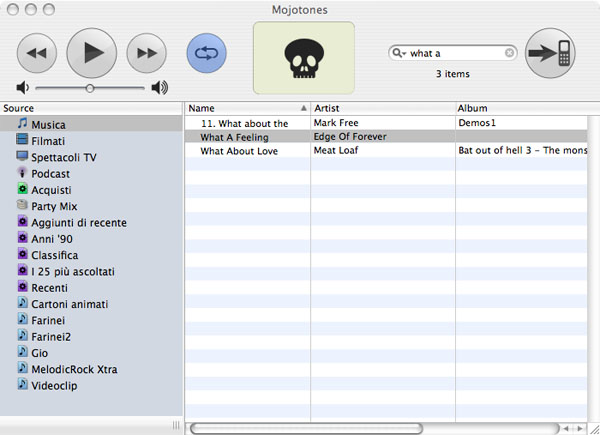Click the artist cell 'Edge Of Forever'
This screenshot has height=435, width=600.
pos(350,137)
